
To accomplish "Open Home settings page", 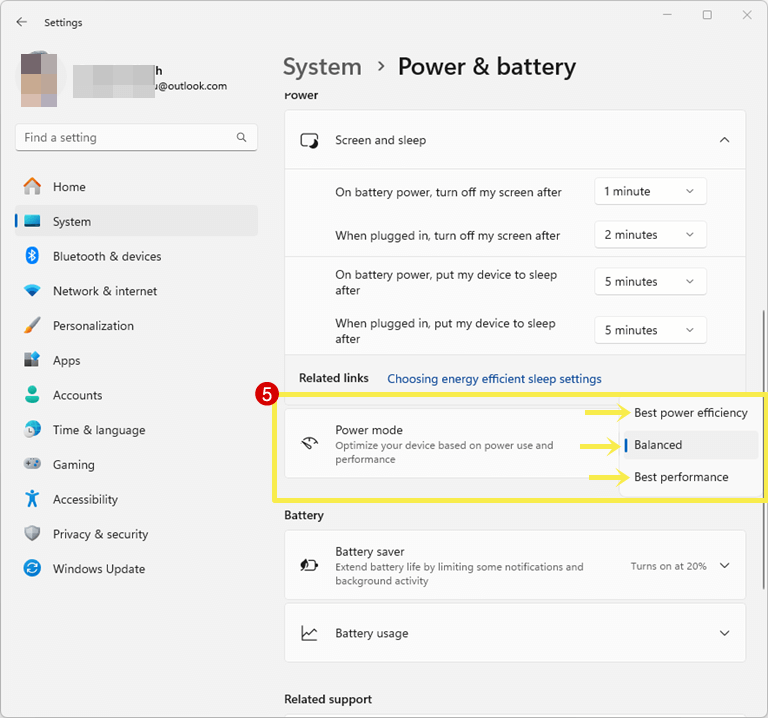I will (x=136, y=187).
